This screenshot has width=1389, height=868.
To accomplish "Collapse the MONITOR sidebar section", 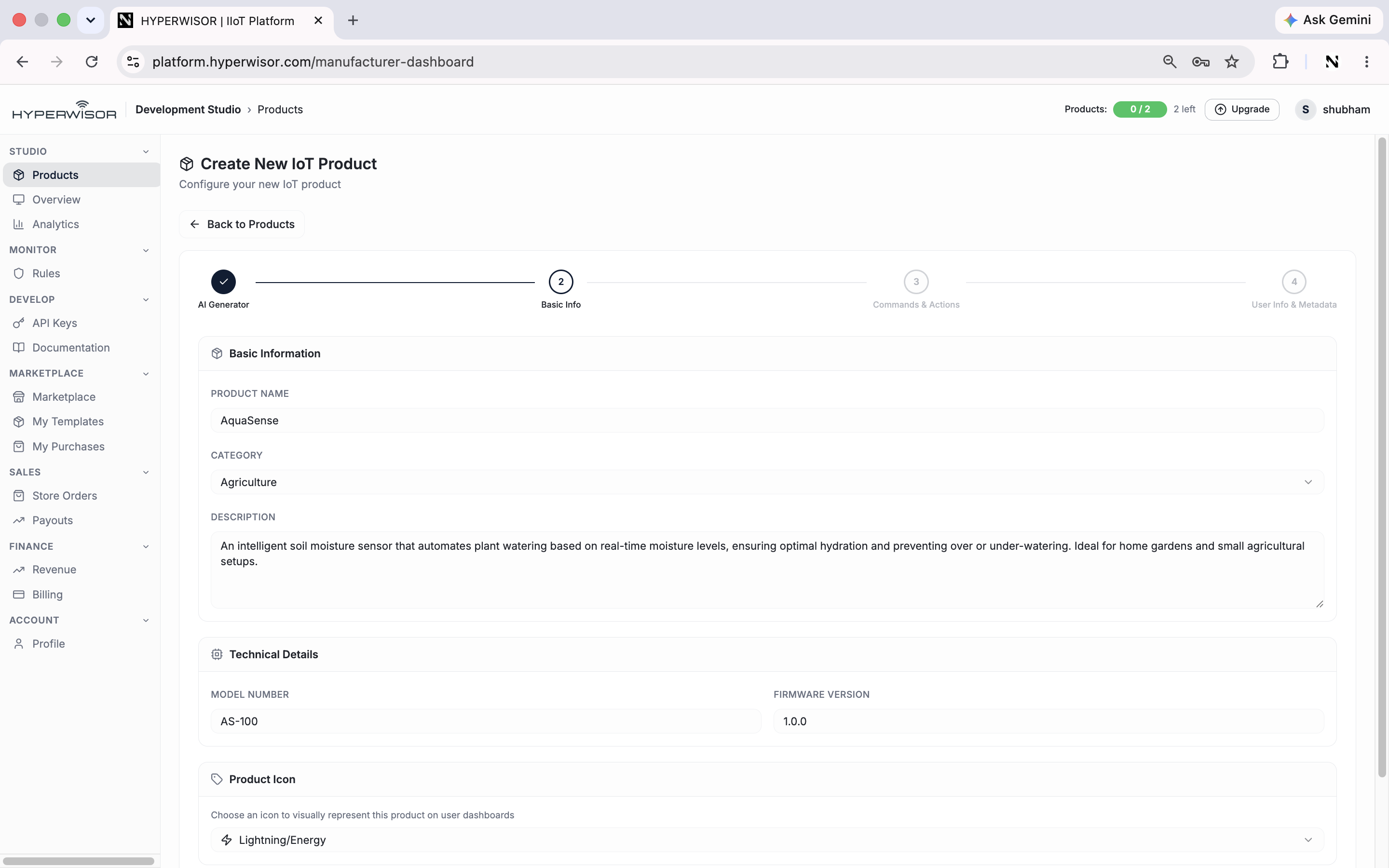I will coord(146,250).
